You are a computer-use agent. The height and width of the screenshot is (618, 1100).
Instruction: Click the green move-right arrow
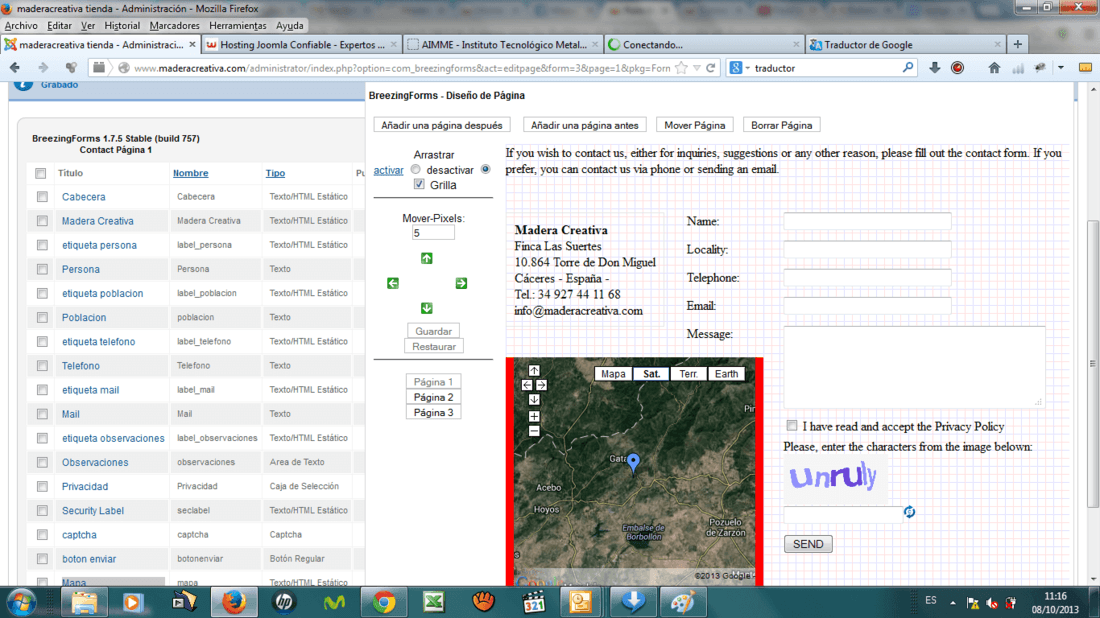click(x=461, y=283)
